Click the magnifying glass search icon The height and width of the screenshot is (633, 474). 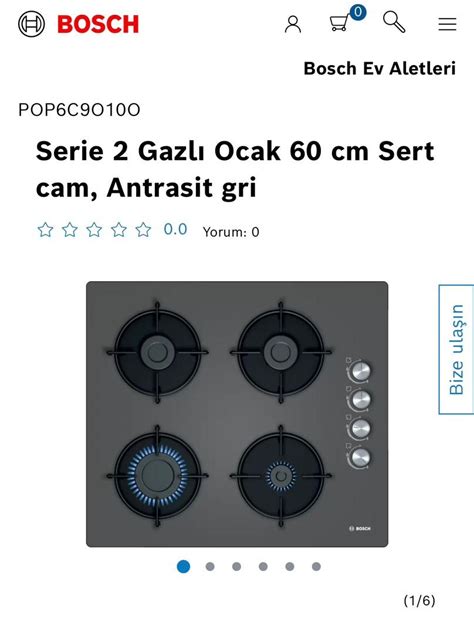tap(394, 22)
